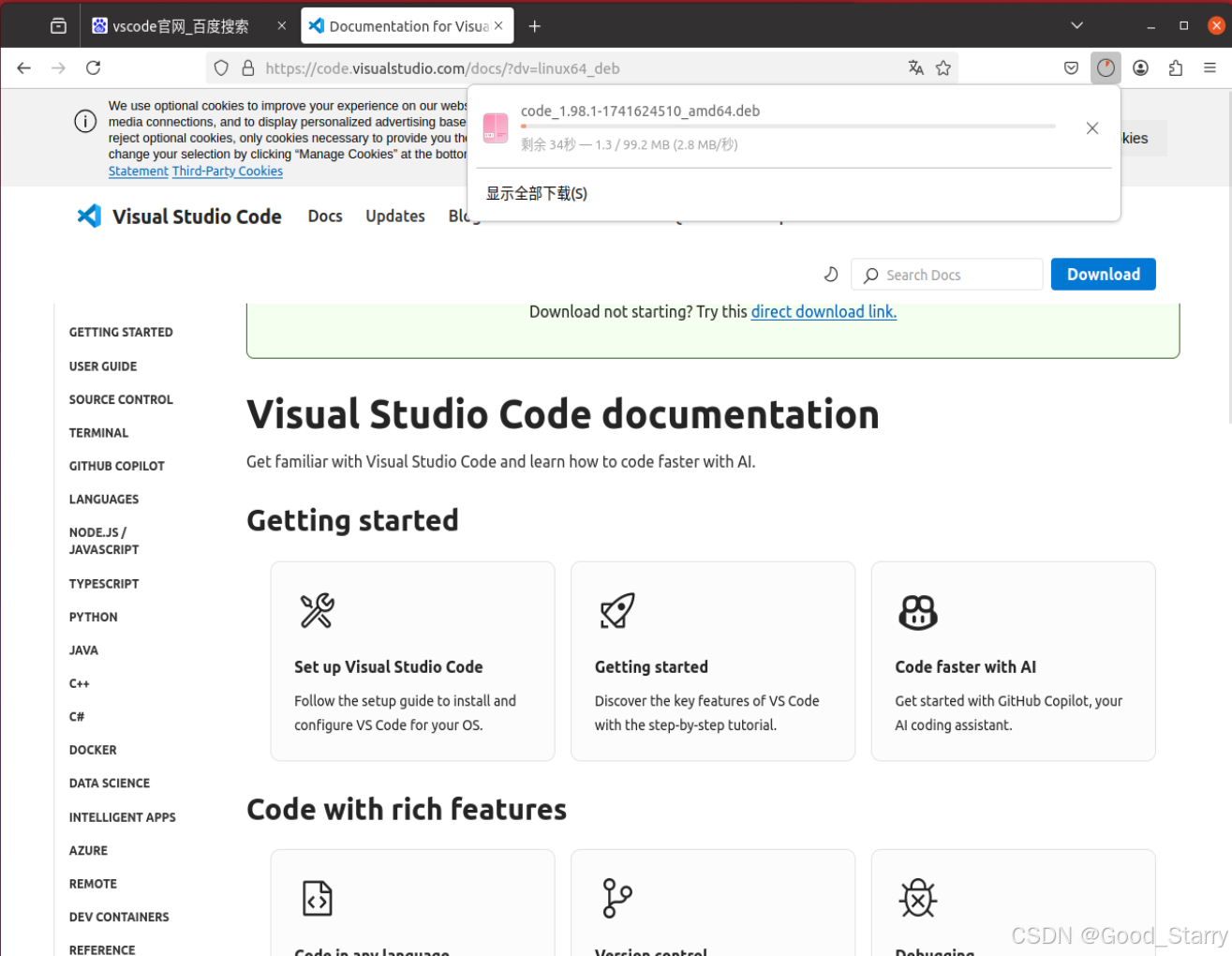Expand TERMINAL section in sidebar

(x=98, y=432)
